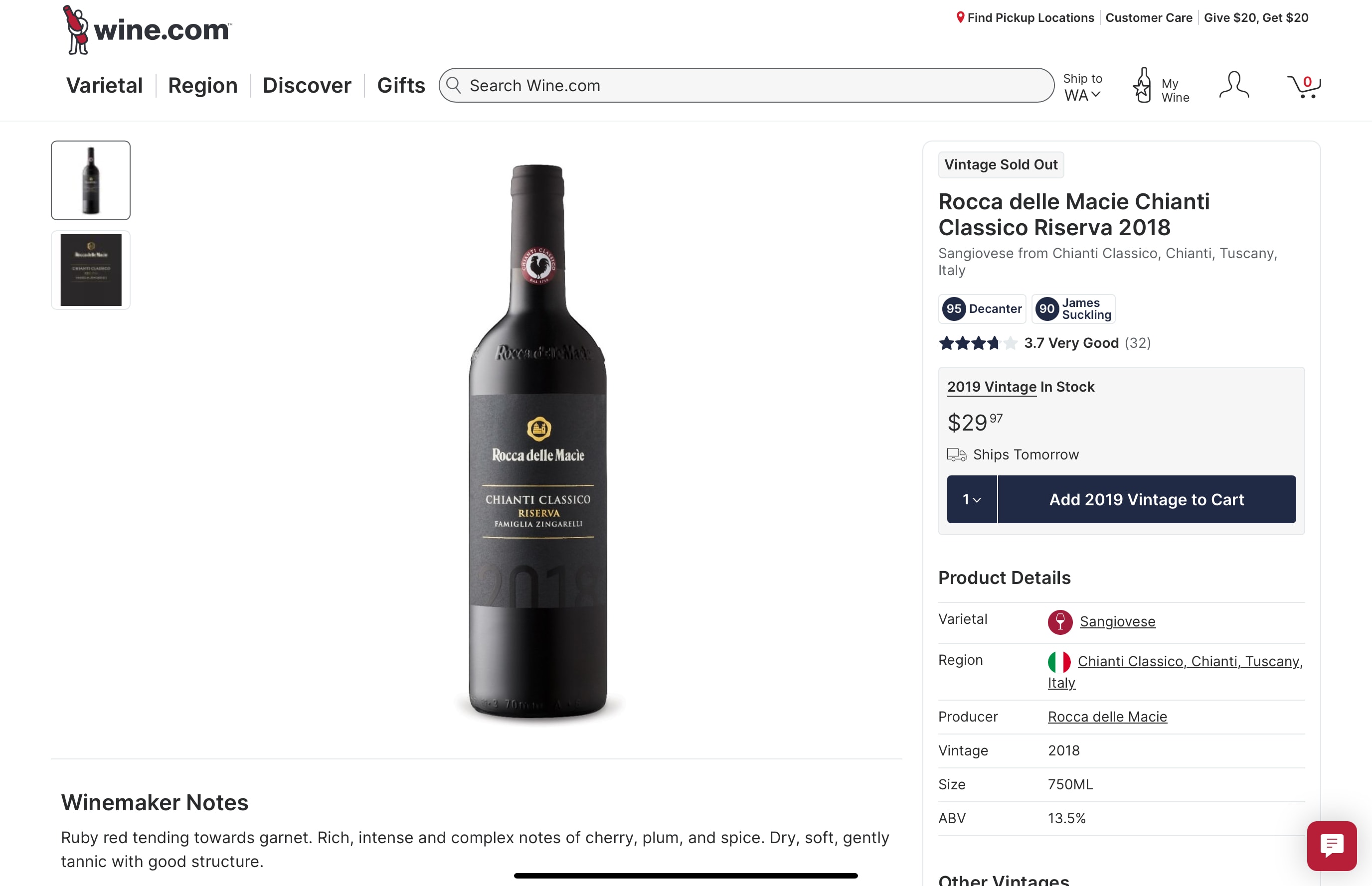Click the search magnifier icon

click(454, 86)
